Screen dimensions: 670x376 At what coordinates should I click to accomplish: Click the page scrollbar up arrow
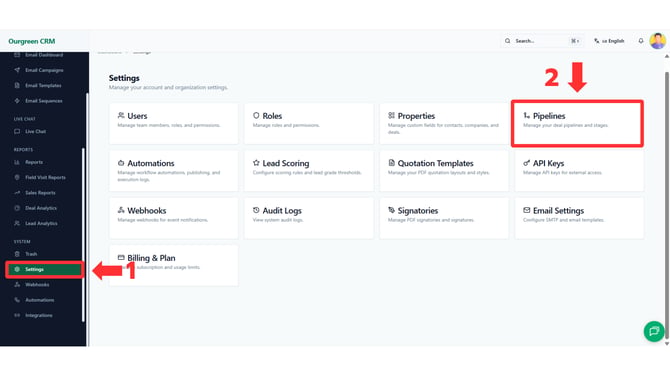point(667,56)
